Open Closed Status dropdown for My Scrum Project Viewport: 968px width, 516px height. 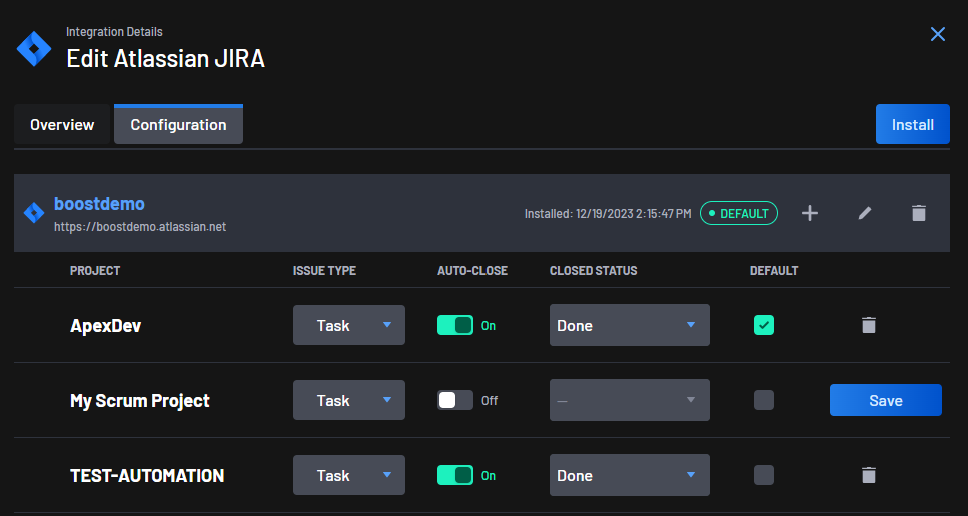(x=630, y=401)
